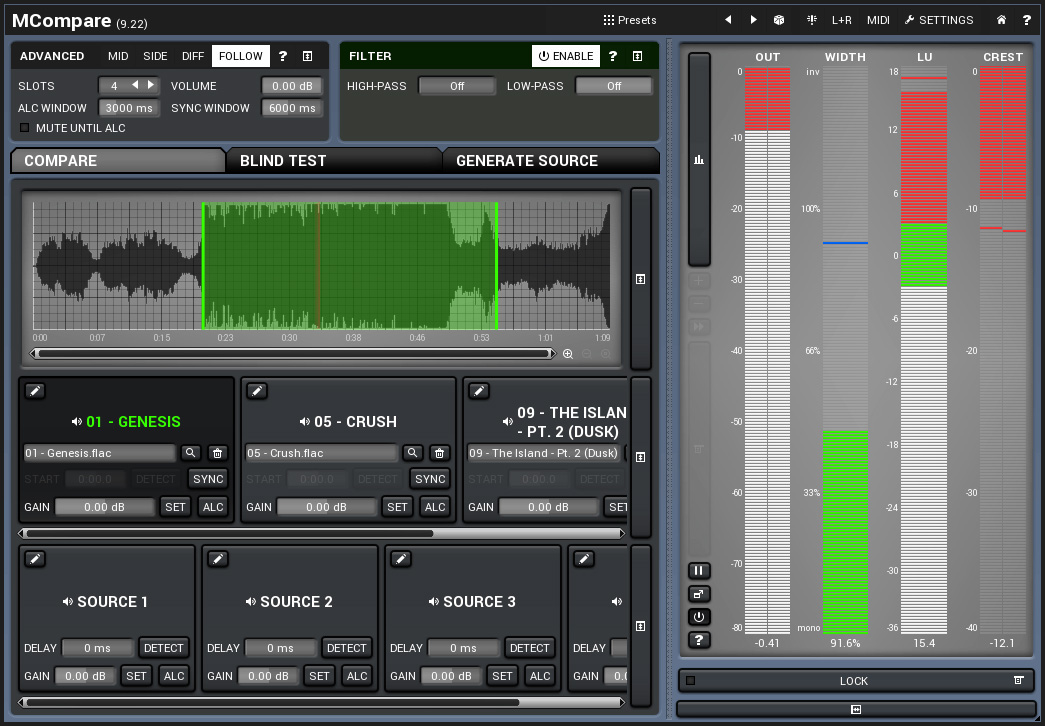This screenshot has width=1045, height=726.
Task: Click the randomize dice icon in the top bar
Action: pos(779,20)
